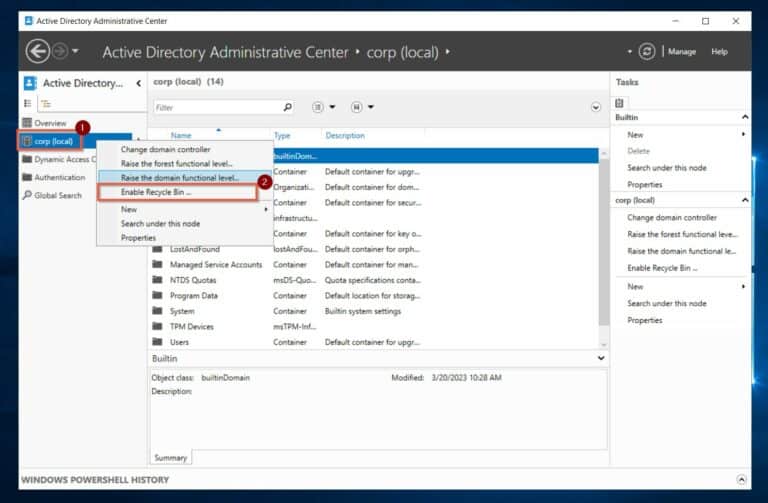Expand the New submenu in context menu
Image resolution: width=768 pixels, height=503 pixels.
185,209
